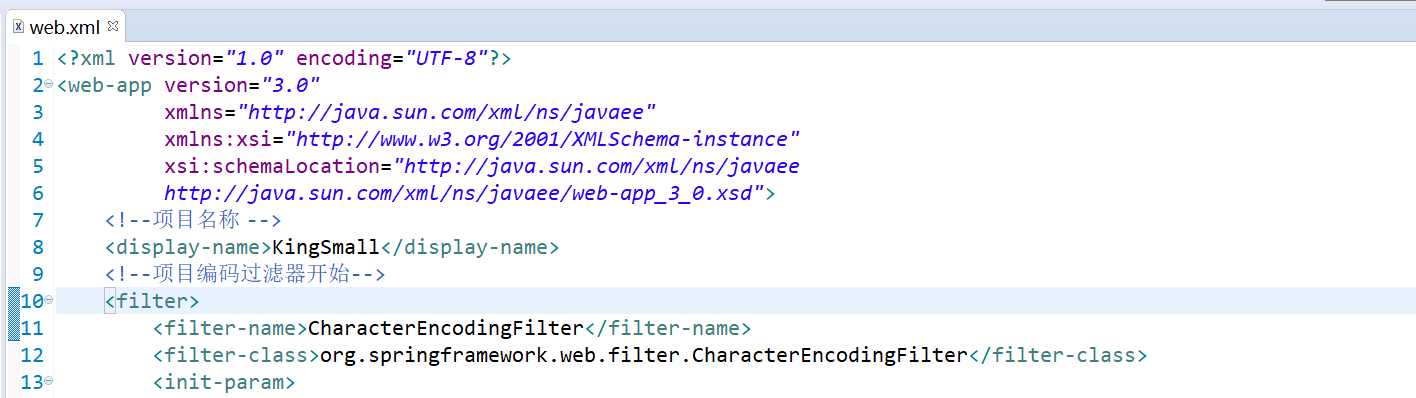The width and height of the screenshot is (1416, 398).
Task: Click the 项目编码过滤器开始 comment
Action: (x=245, y=274)
